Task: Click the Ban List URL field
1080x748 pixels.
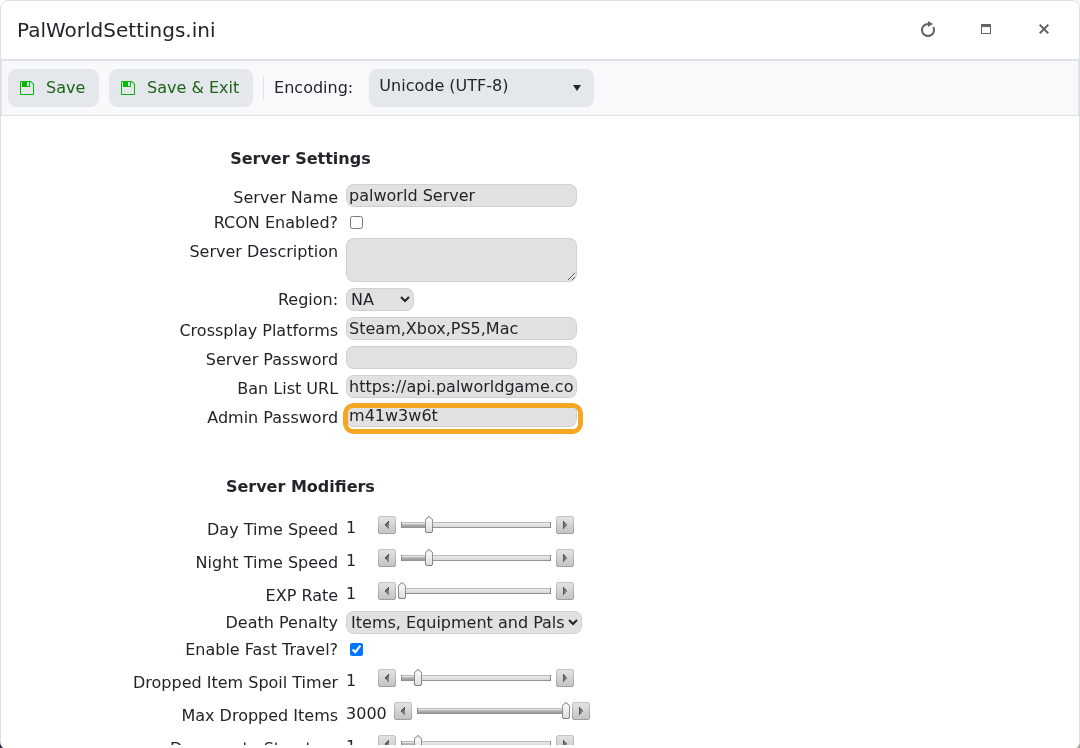Action: tap(461, 386)
